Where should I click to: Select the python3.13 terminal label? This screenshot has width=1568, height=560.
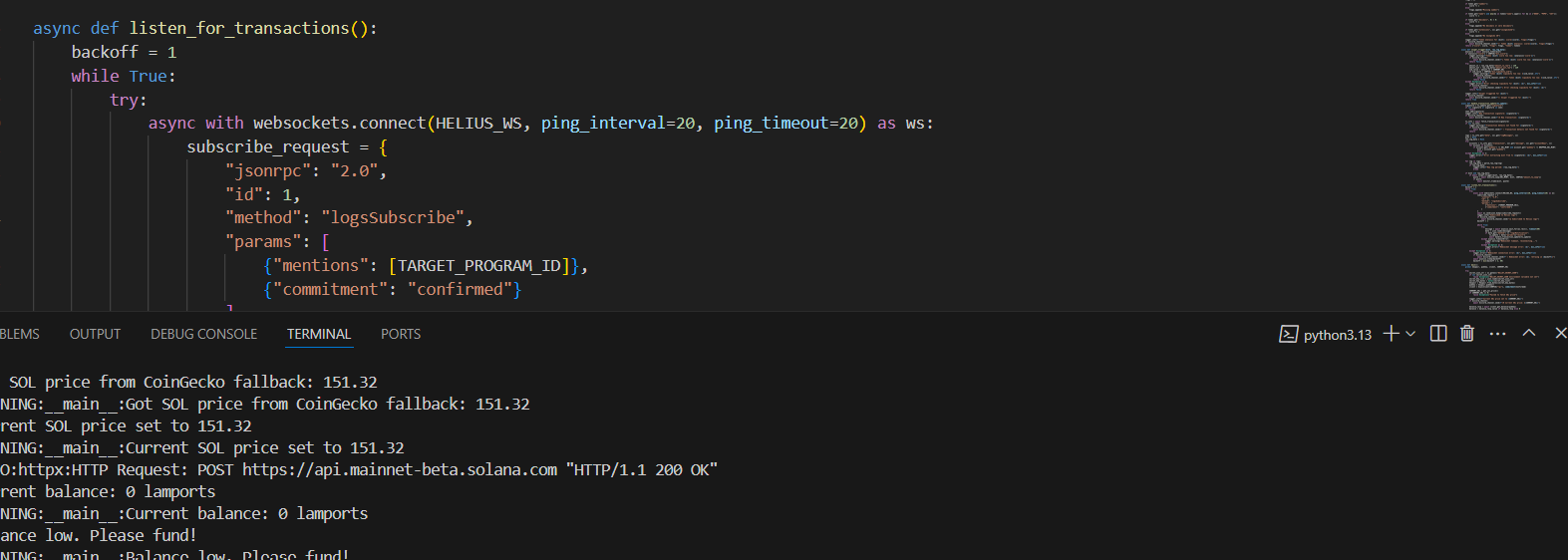tap(1338, 335)
